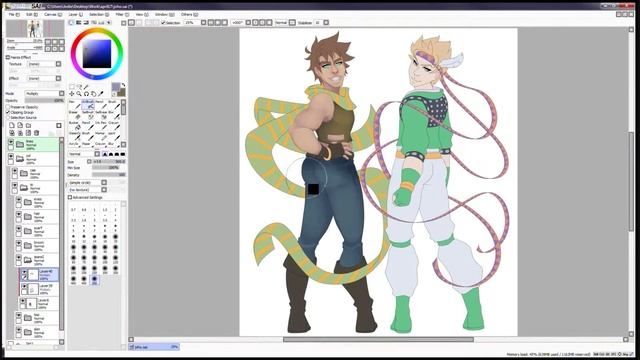Uncheck the Clipping Group checkbox
The image size is (640, 360).
[x=8, y=112]
